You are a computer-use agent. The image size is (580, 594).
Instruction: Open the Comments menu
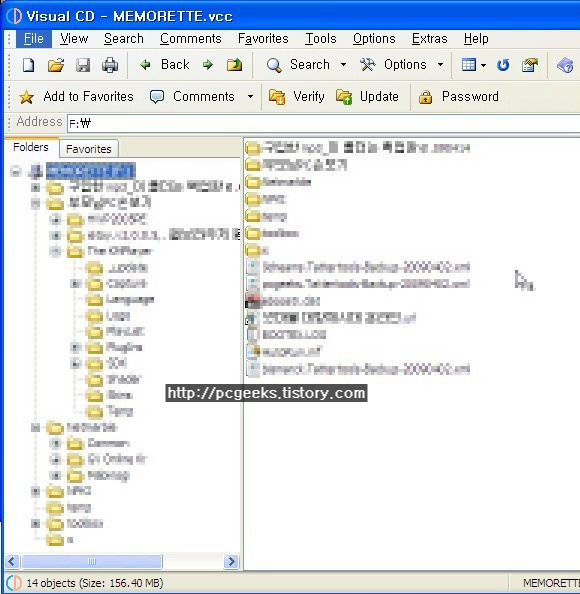tap(191, 39)
